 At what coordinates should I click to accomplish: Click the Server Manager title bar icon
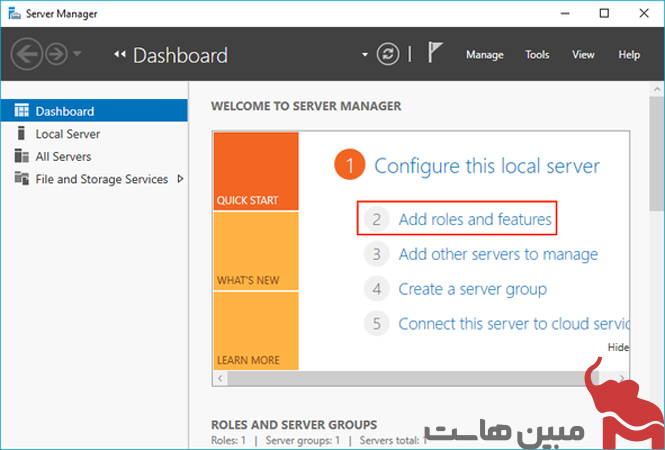[x=14, y=14]
